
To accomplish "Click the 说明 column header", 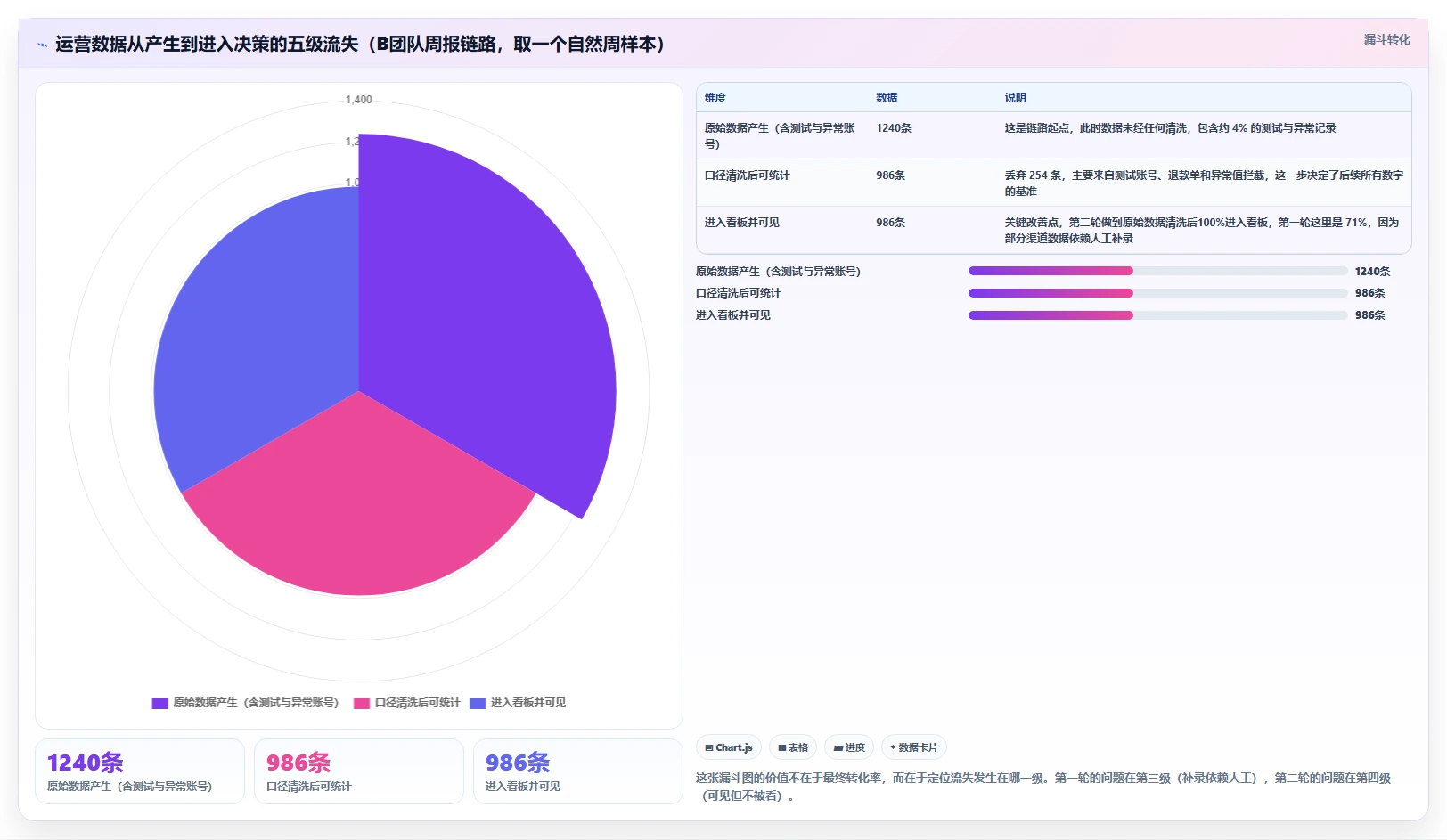I will click(x=1016, y=98).
